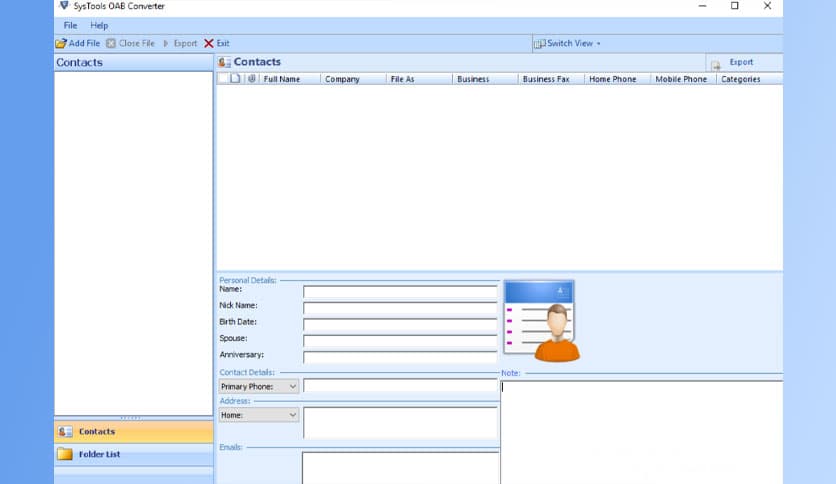
Task: Select the Folder List navigation tab
Action: click(134, 454)
